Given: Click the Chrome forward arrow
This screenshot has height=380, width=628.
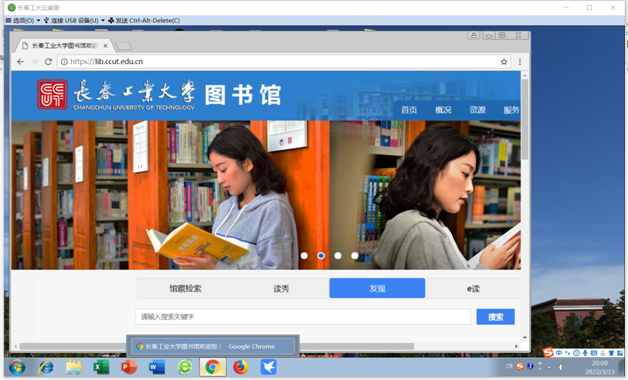Looking at the screenshot, I should tap(34, 62).
